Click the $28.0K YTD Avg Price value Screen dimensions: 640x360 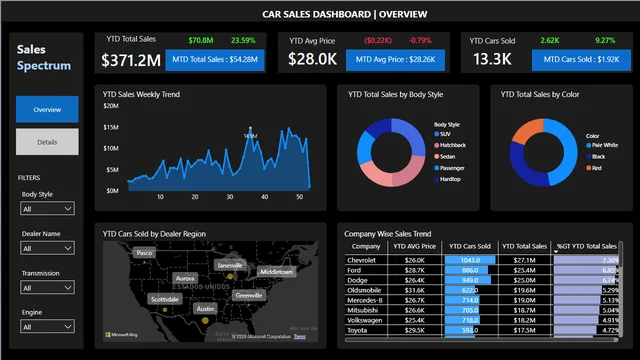click(313, 59)
